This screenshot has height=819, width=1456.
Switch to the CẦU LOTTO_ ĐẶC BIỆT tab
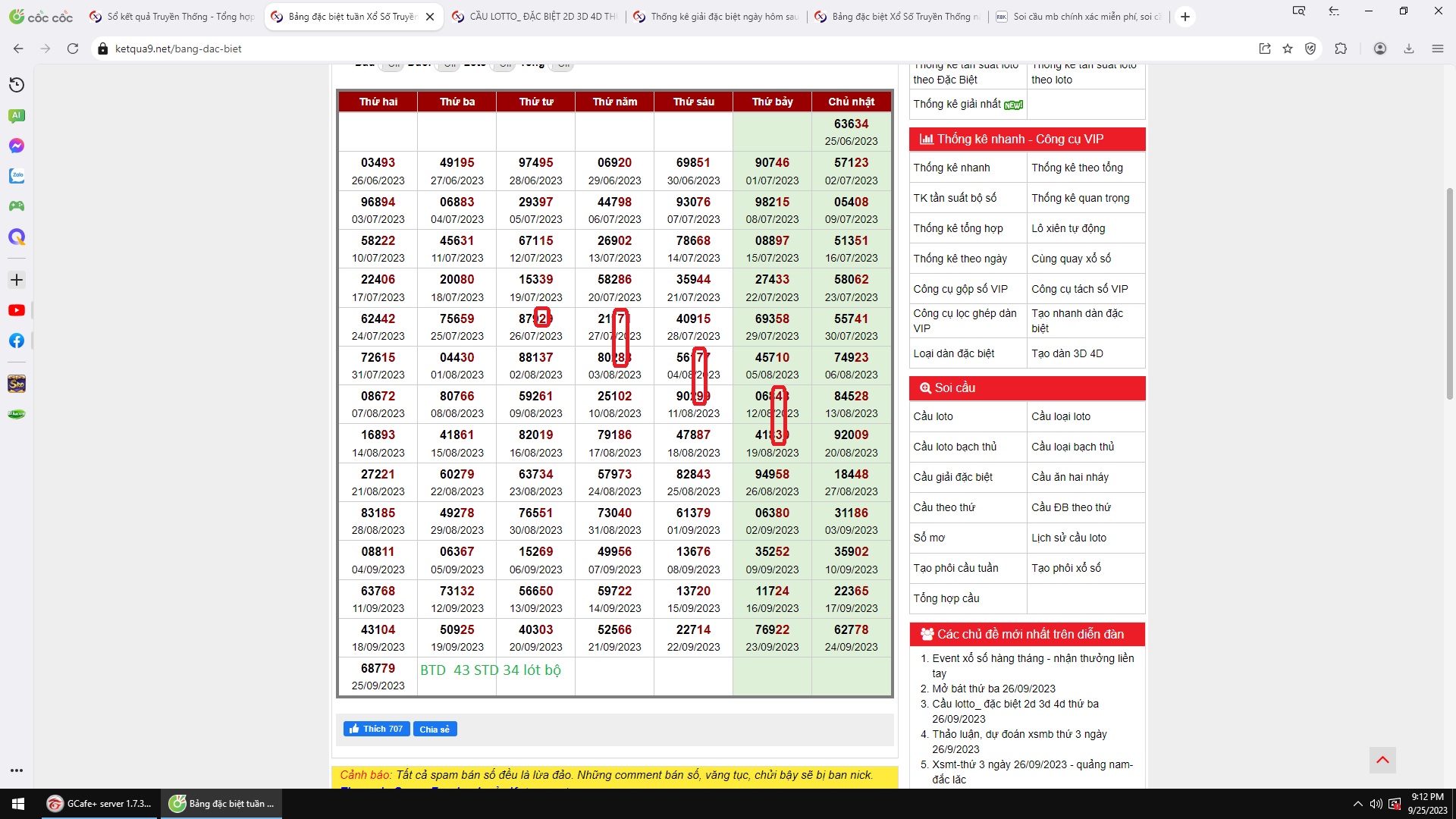coord(535,17)
